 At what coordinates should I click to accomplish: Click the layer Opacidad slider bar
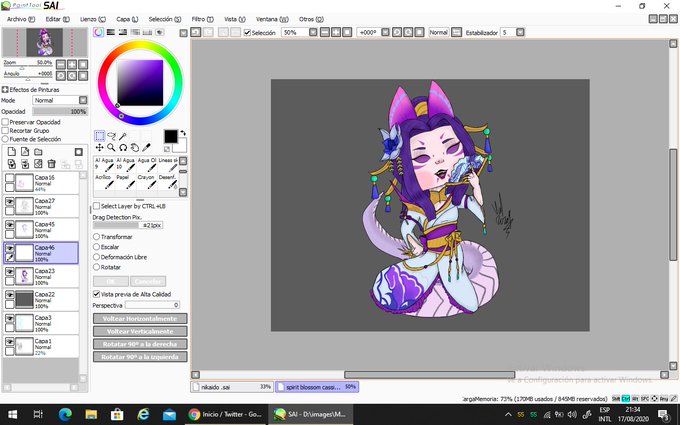coord(60,111)
